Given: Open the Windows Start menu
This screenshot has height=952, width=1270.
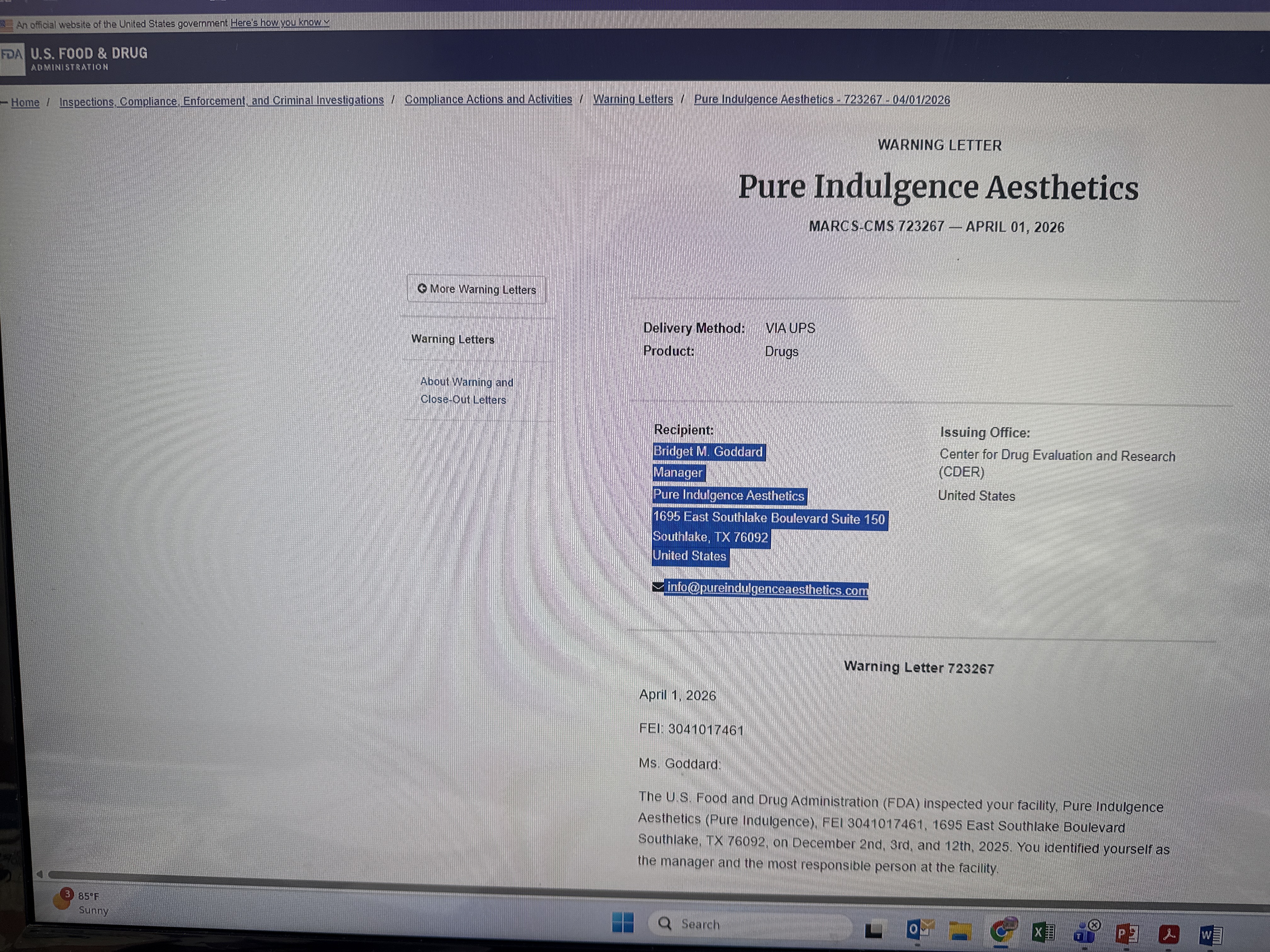Looking at the screenshot, I should pos(622,923).
